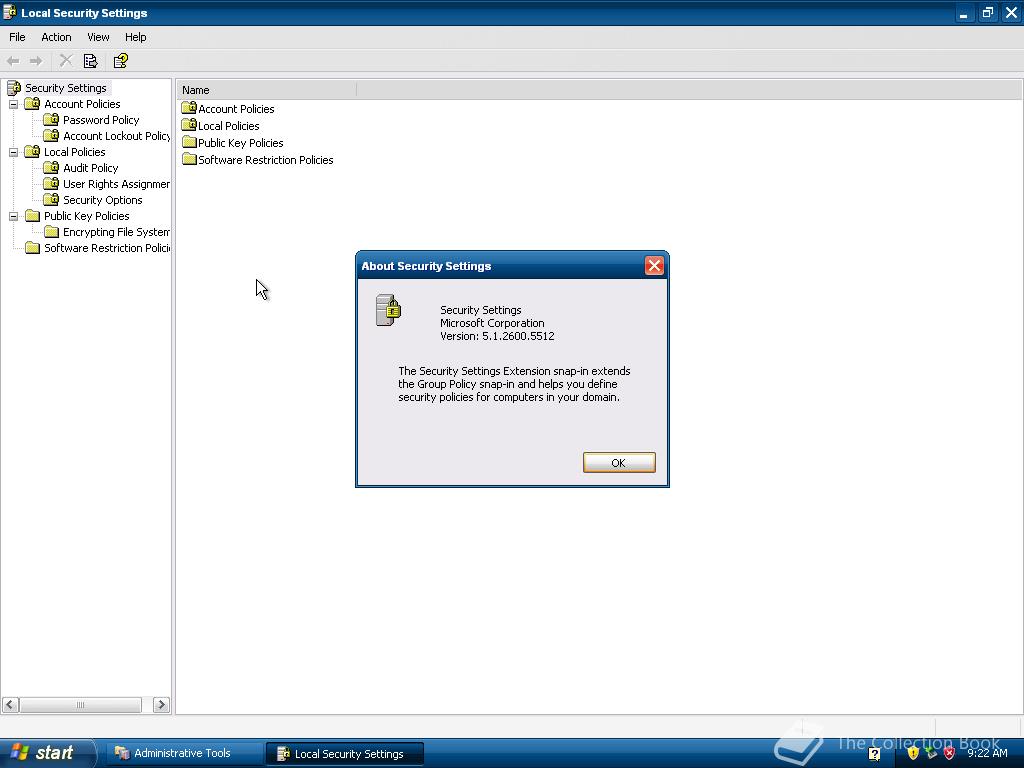Click the tree pane horizontal scrollbar thumb
Screen dimensions: 1024x768
pos(80,705)
